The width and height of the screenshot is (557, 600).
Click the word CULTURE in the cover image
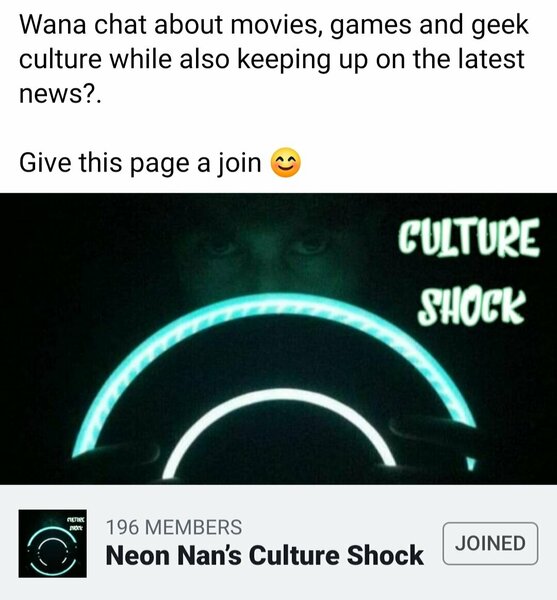click(x=469, y=238)
